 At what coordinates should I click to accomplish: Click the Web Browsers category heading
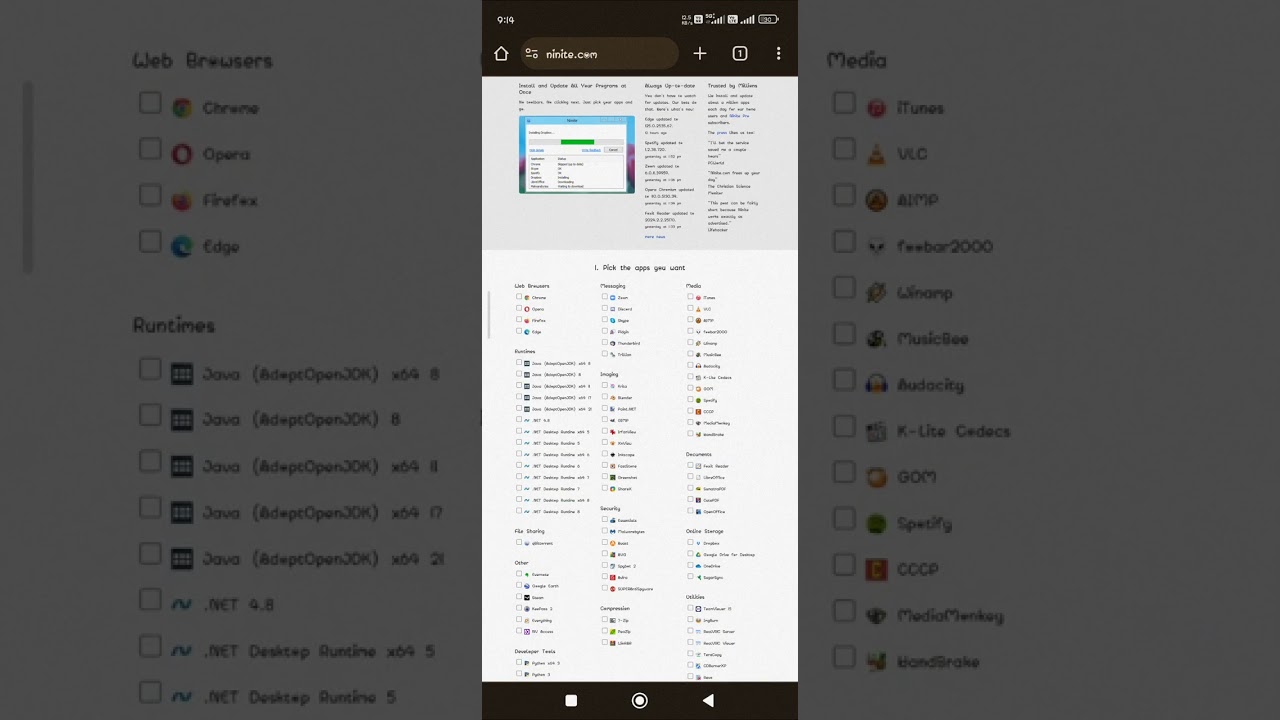point(532,286)
